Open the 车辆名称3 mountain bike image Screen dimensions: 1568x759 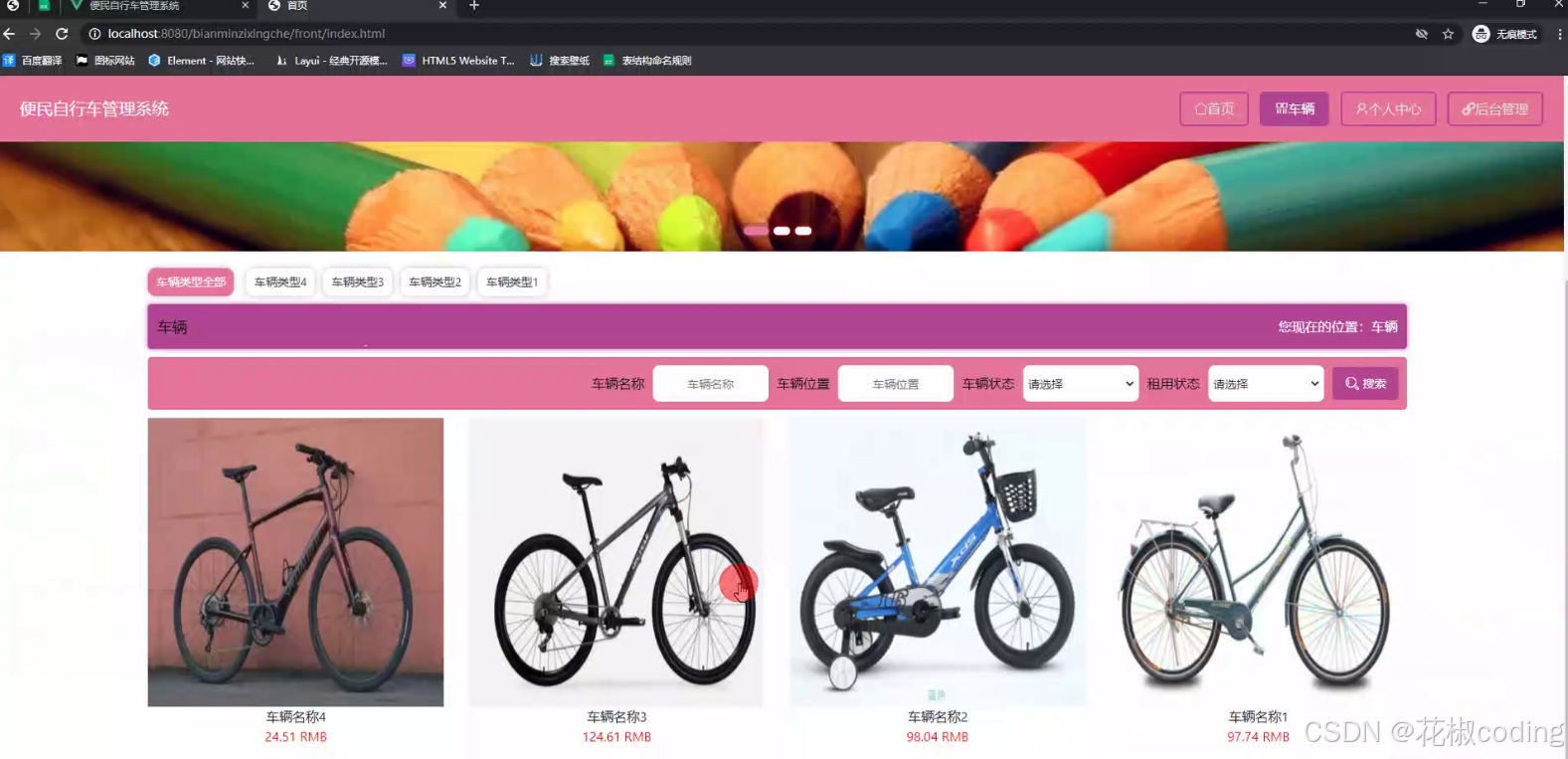point(616,562)
